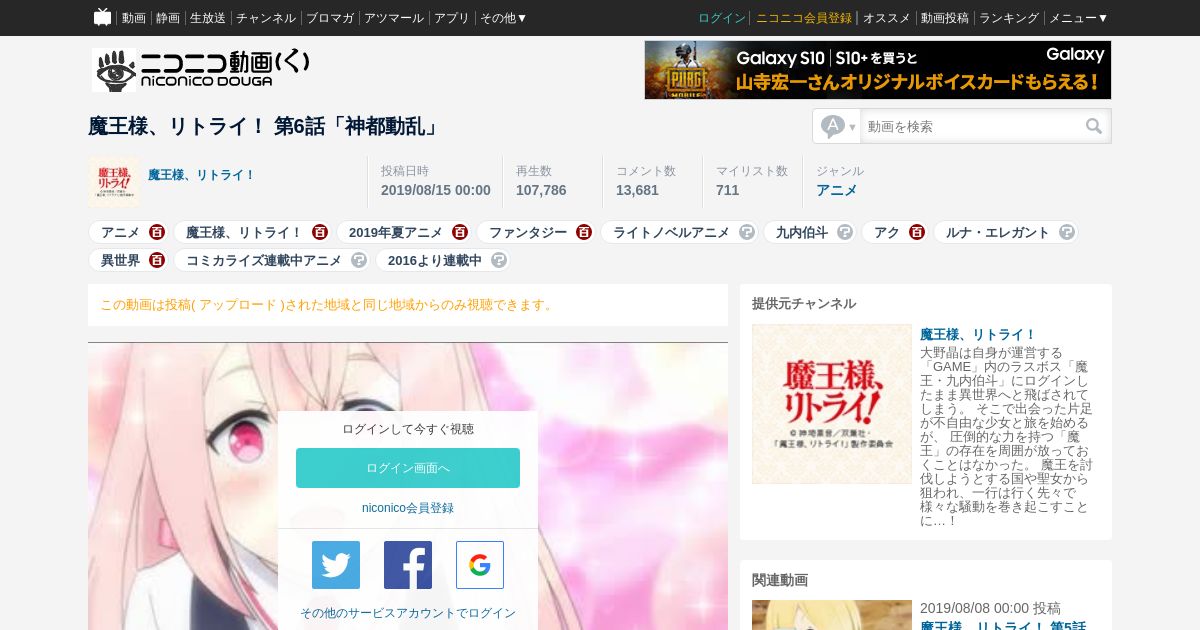This screenshot has width=1200, height=630.
Task: Open dictionary icon beside ルナ・エレガント tag
Action: point(1067,232)
